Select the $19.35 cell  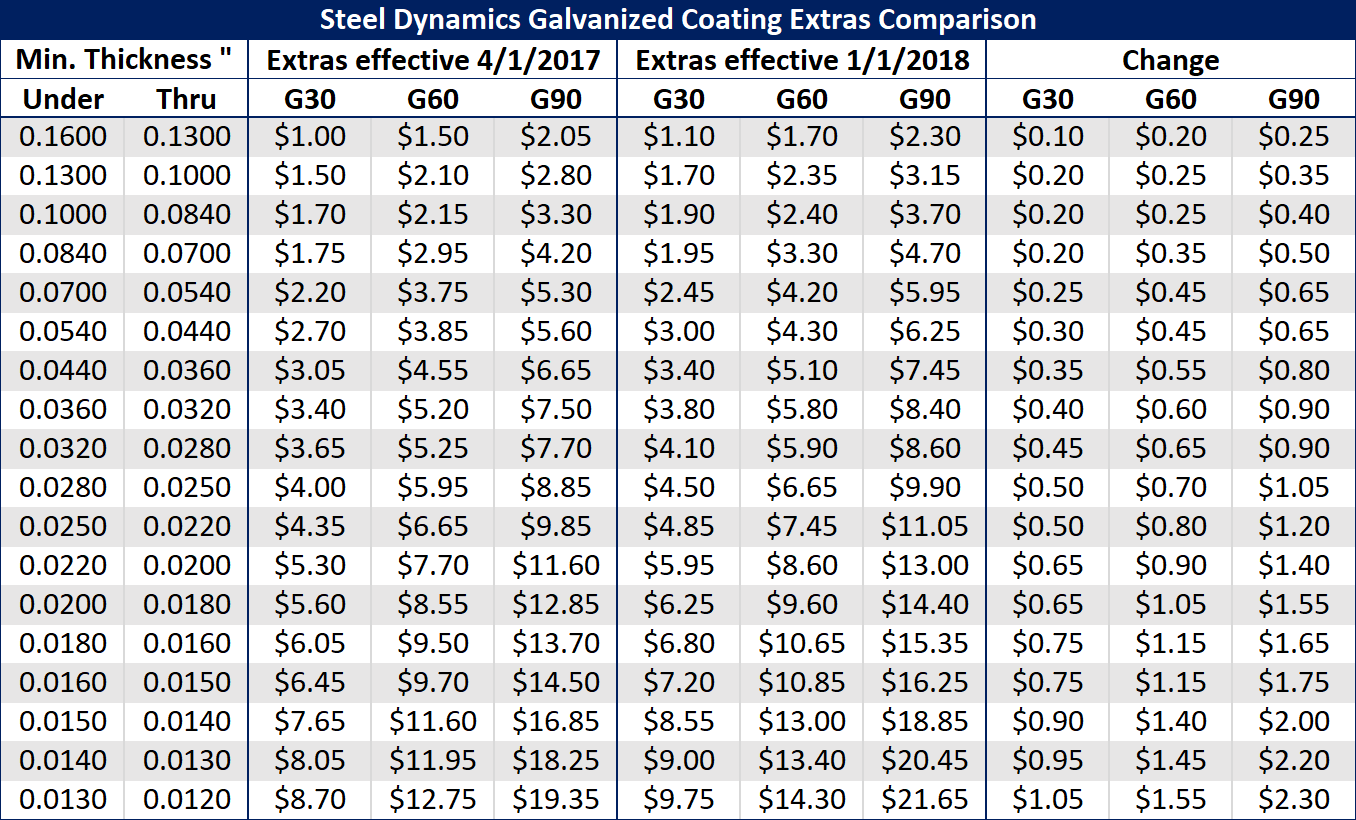(556, 800)
